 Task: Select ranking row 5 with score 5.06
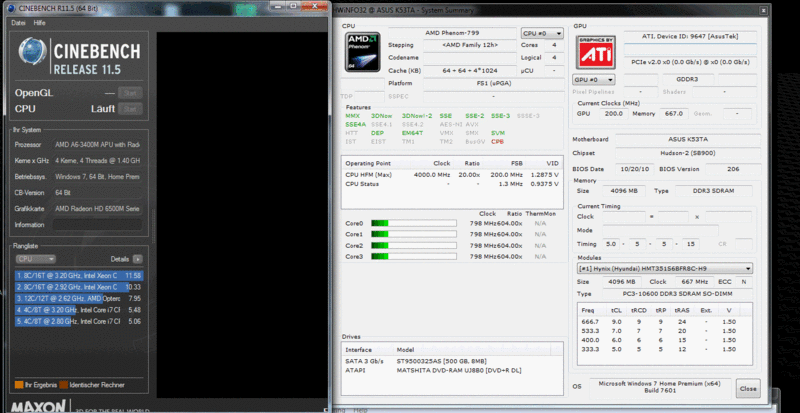[79, 321]
